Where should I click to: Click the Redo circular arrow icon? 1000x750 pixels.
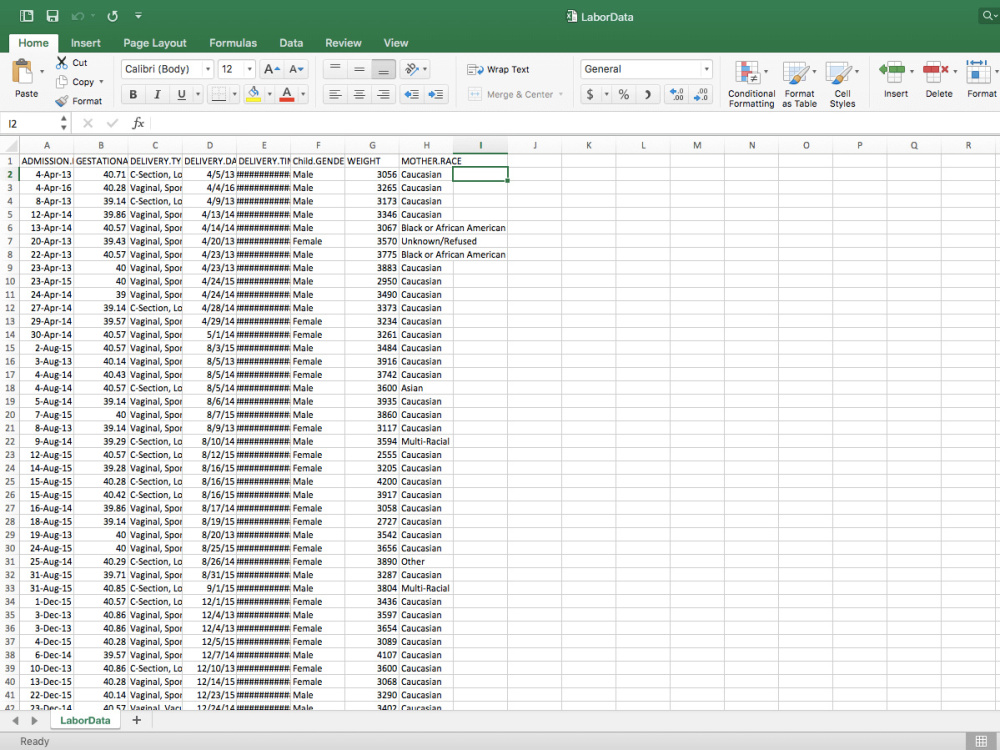(x=112, y=16)
